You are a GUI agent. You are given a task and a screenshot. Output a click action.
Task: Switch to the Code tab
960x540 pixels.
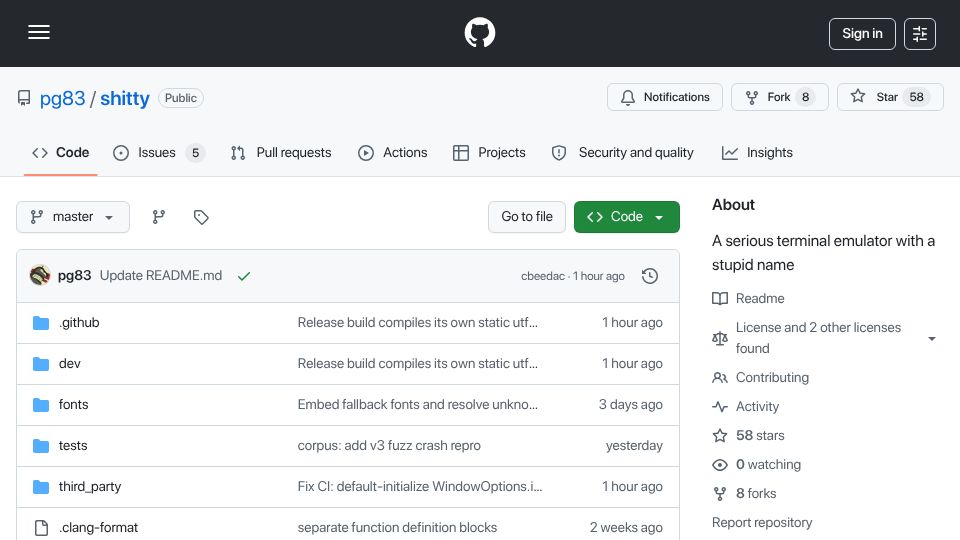(x=61, y=152)
